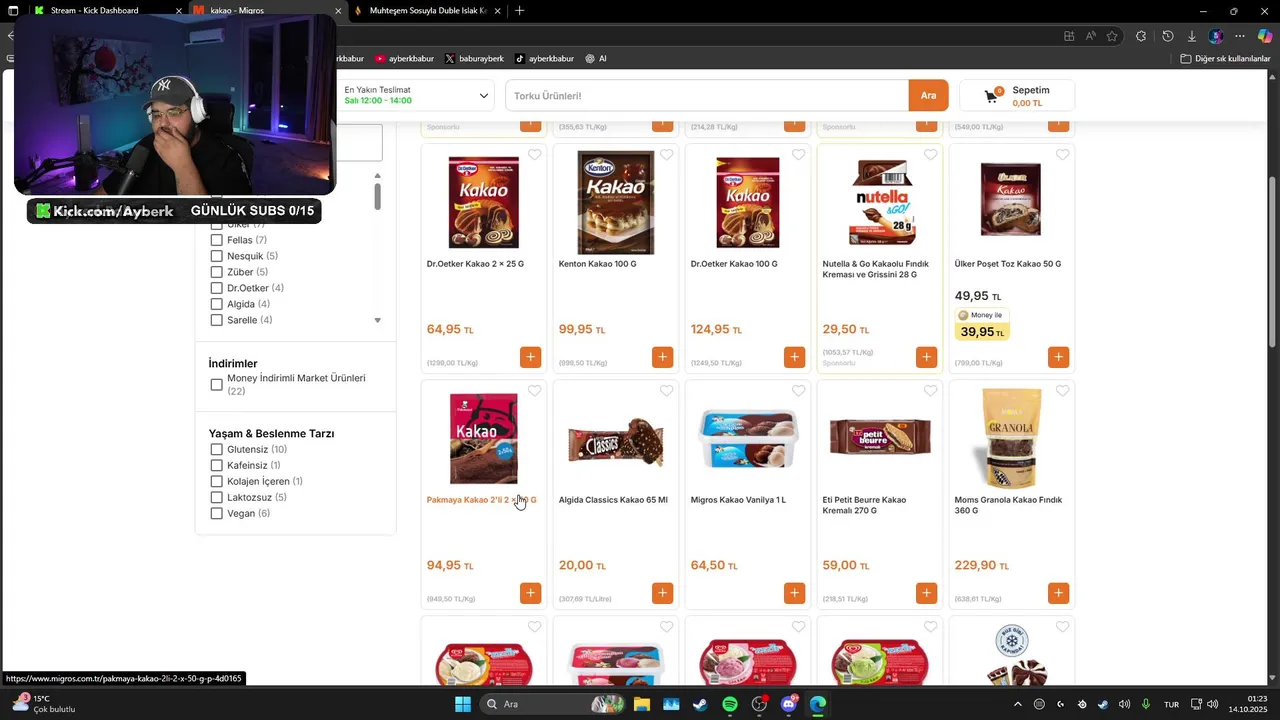This screenshot has width=1280, height=720.
Task: Open browser history icon
Action: pyautogui.click(x=1167, y=36)
